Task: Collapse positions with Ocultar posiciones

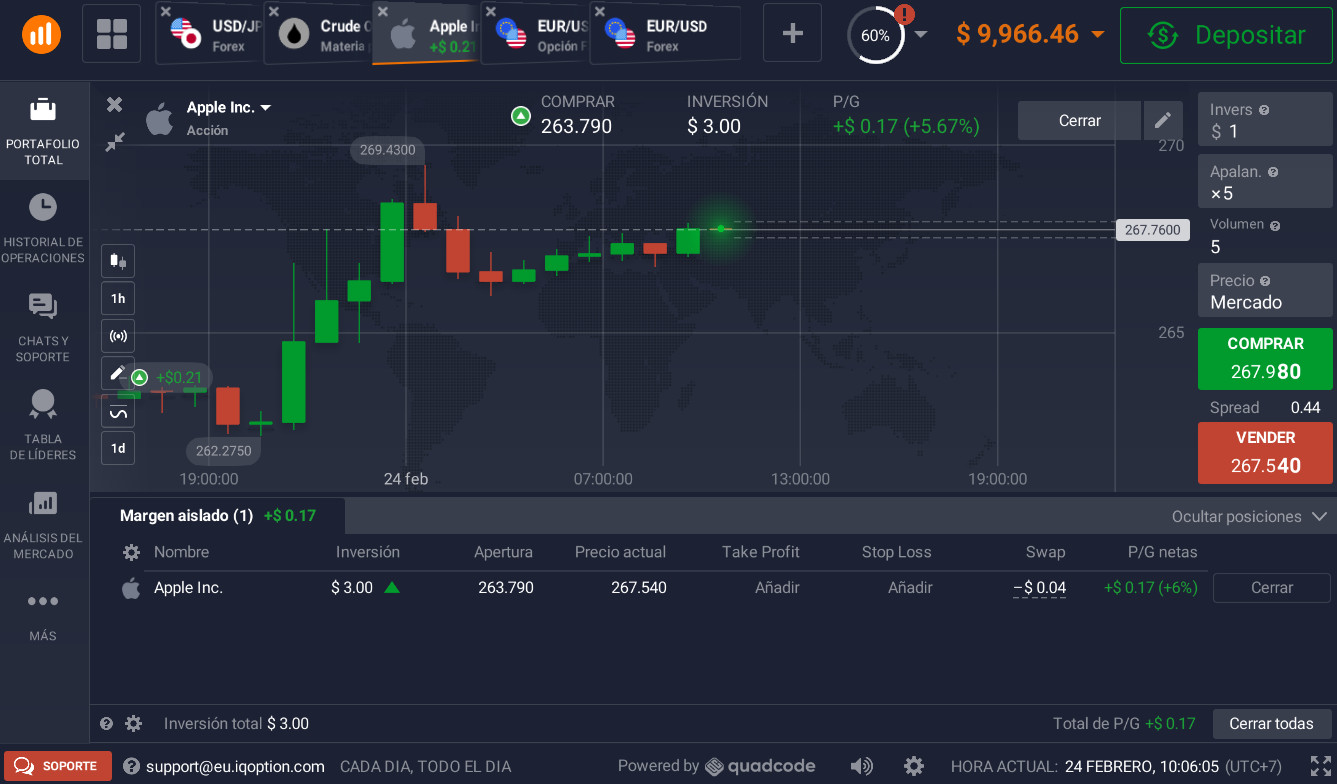Action: (1249, 517)
